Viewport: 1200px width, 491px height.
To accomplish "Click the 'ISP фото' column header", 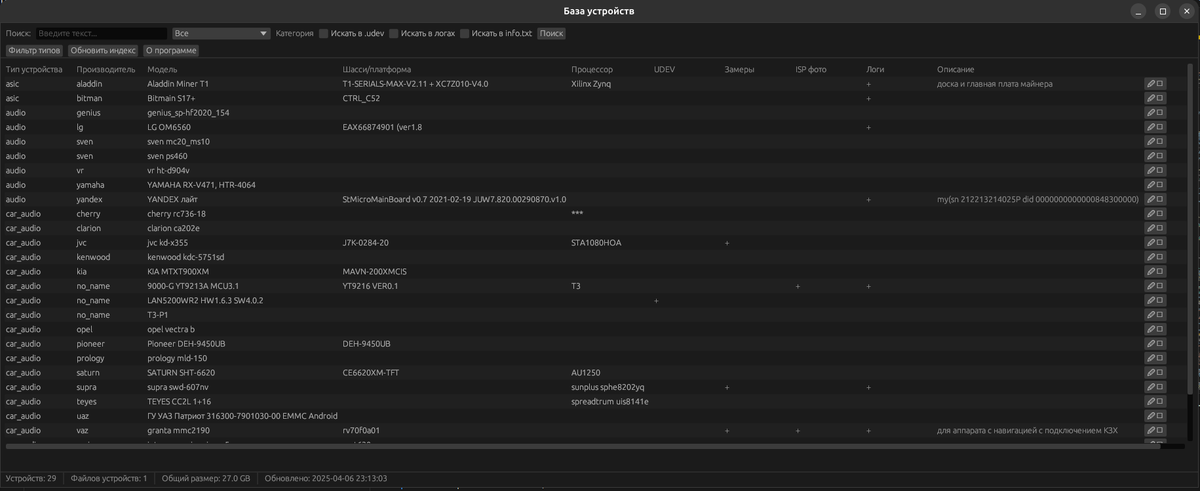I will pos(811,70).
